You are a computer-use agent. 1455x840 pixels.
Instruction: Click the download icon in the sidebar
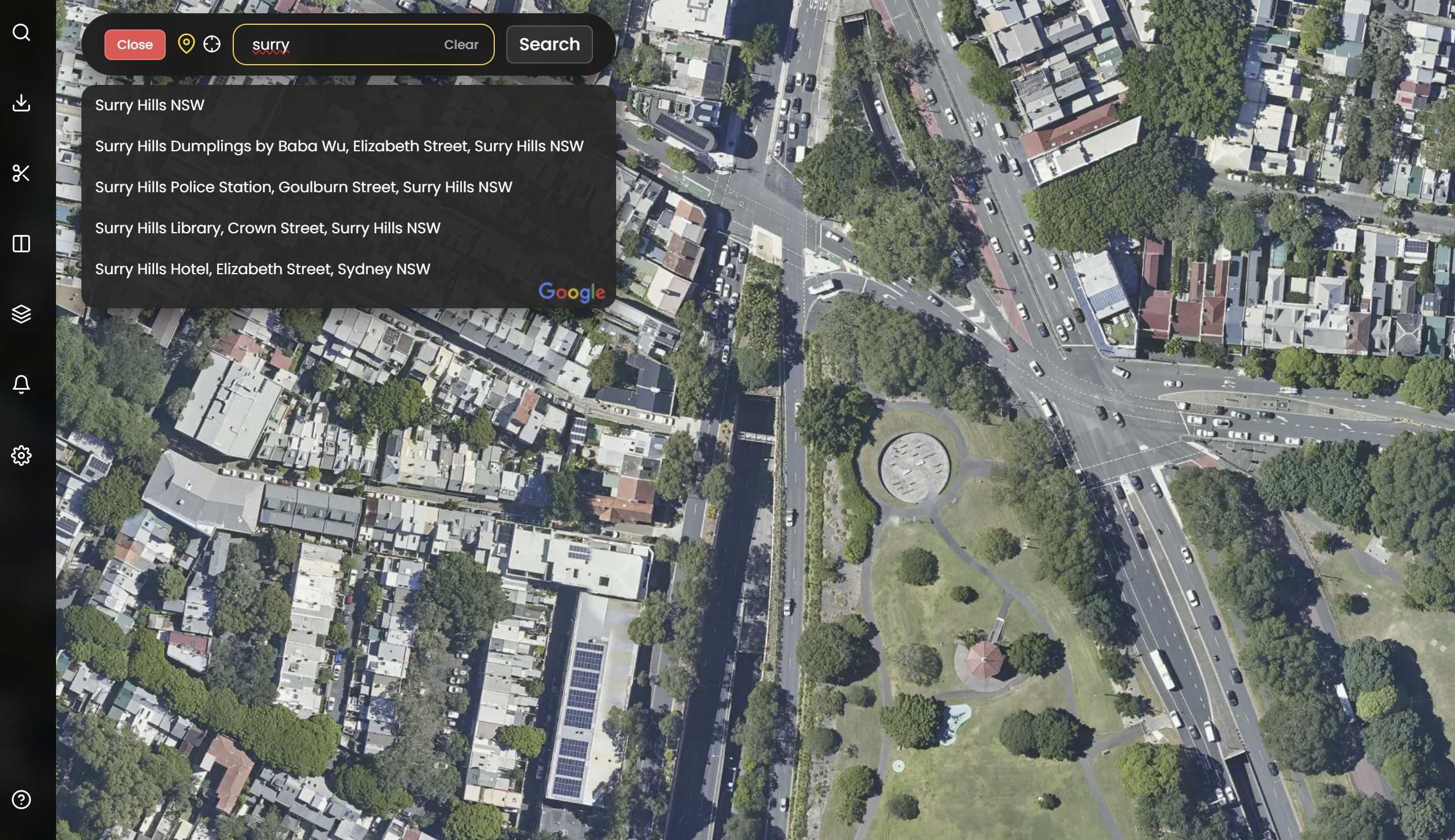[x=21, y=103]
